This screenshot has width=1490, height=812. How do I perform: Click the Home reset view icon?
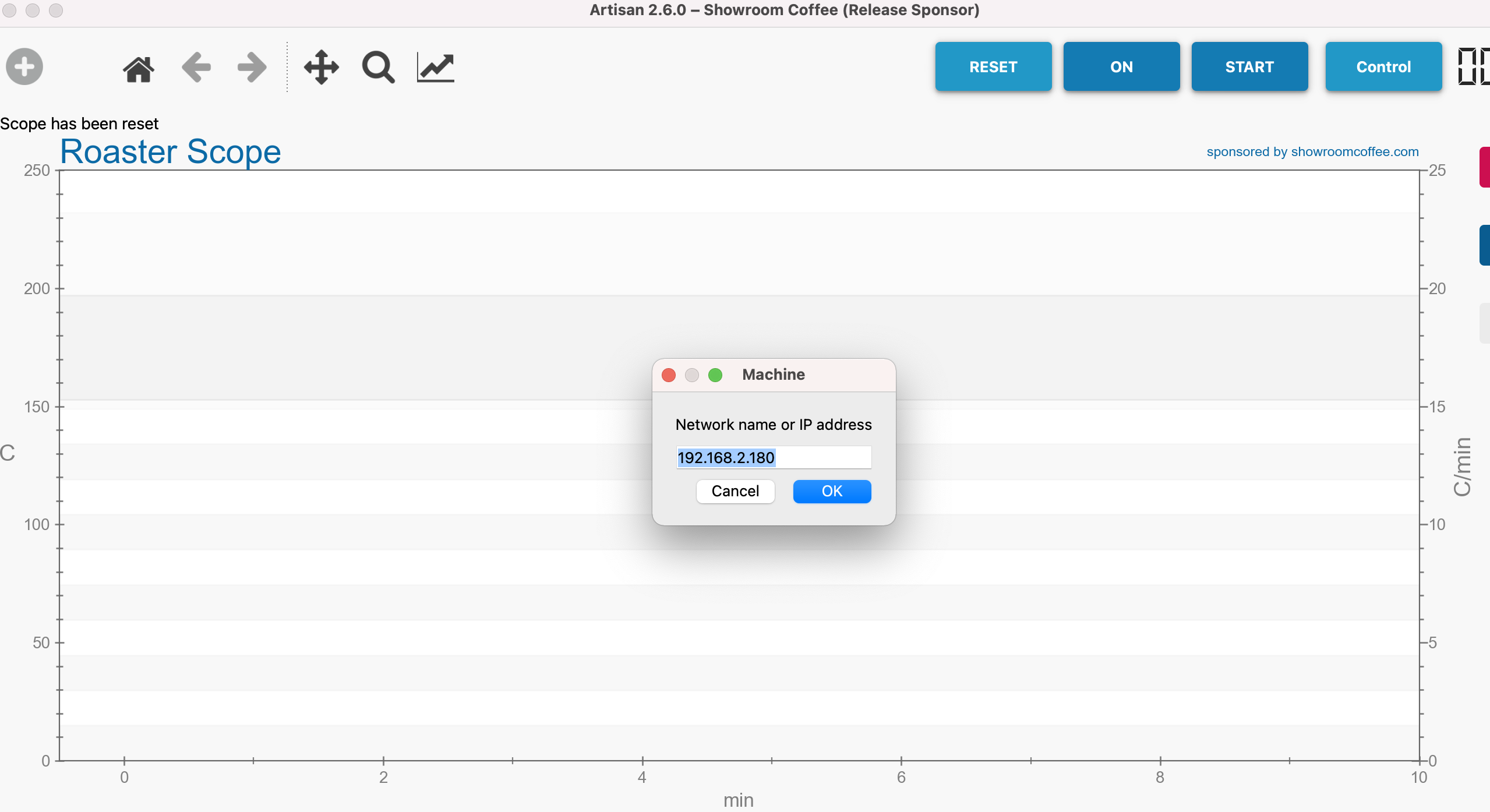(x=139, y=68)
